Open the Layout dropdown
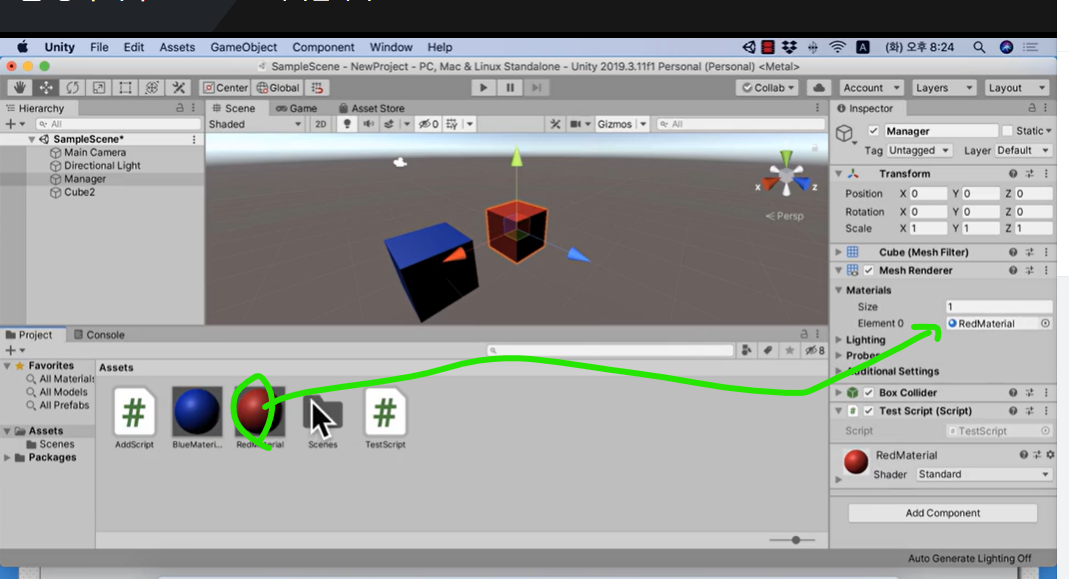 [1016, 87]
